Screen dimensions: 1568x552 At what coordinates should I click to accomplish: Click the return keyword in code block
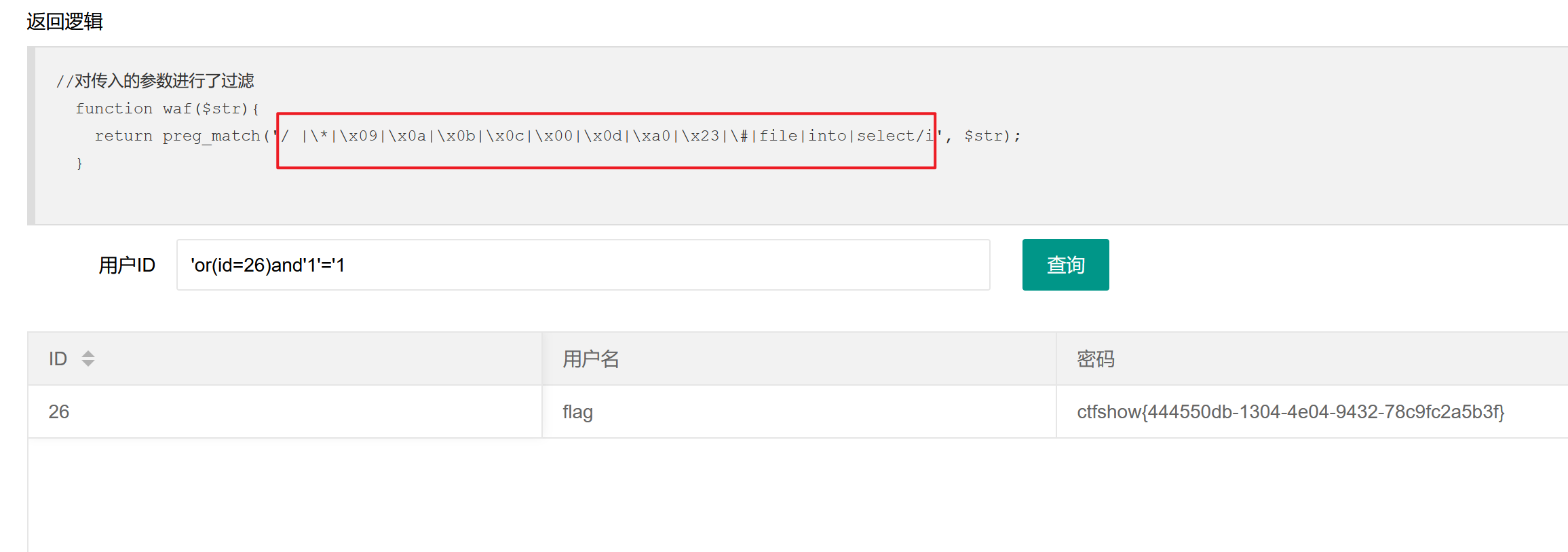pyautogui.click(x=123, y=136)
